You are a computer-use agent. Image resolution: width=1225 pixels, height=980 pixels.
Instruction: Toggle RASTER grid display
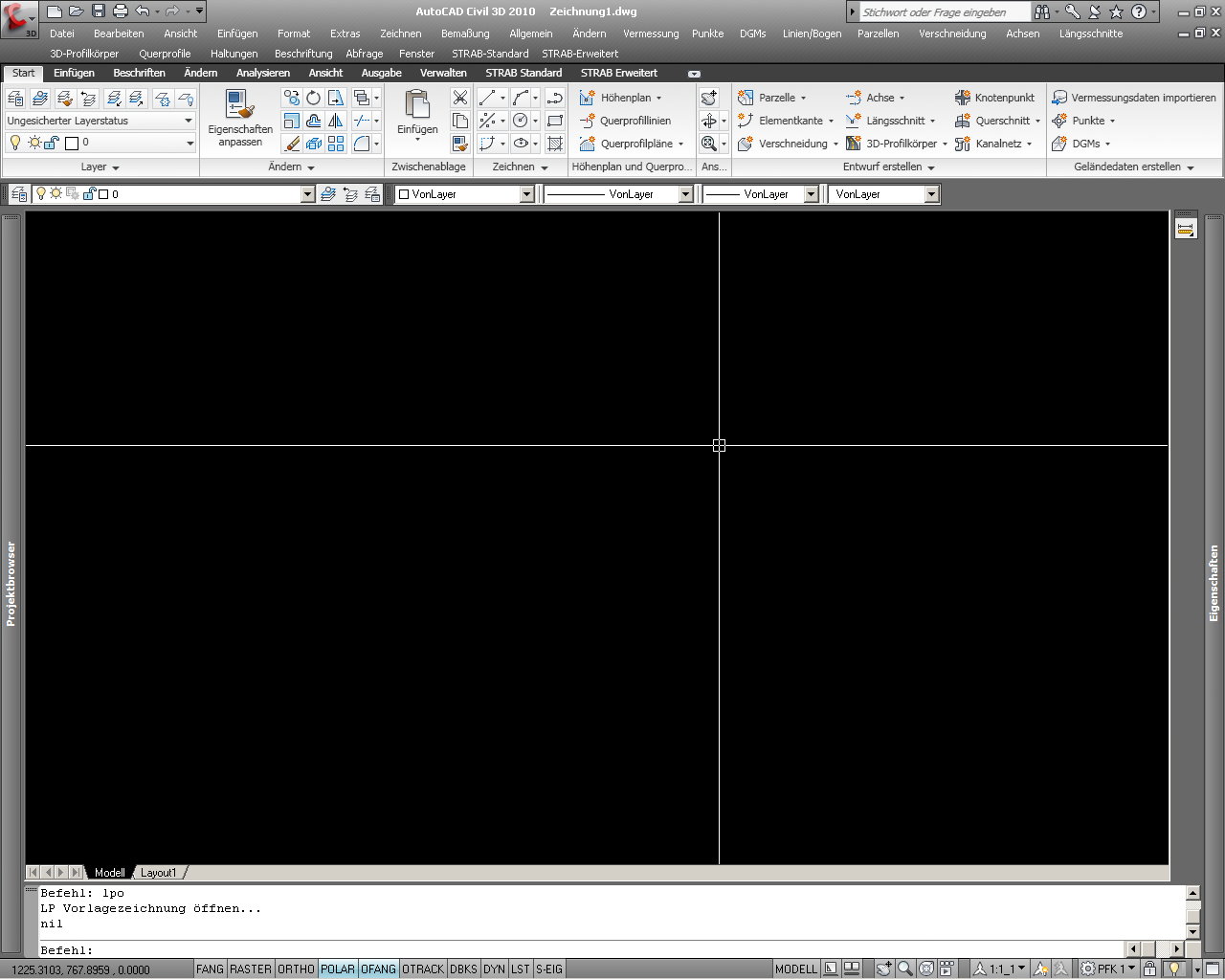click(x=251, y=969)
